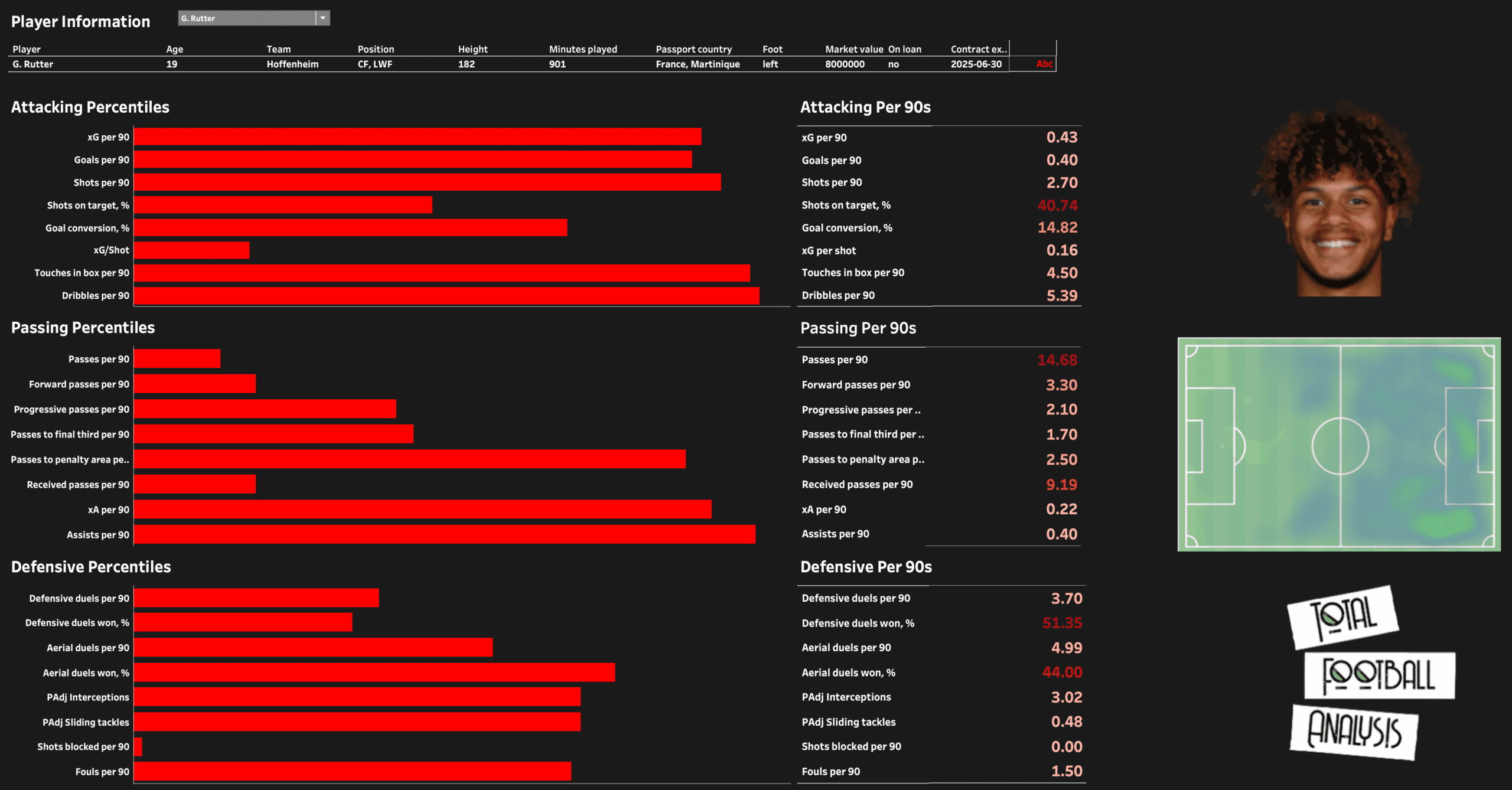Click the Shots on target 40.74 value
Image resolution: width=1512 pixels, height=790 pixels.
[1057, 205]
